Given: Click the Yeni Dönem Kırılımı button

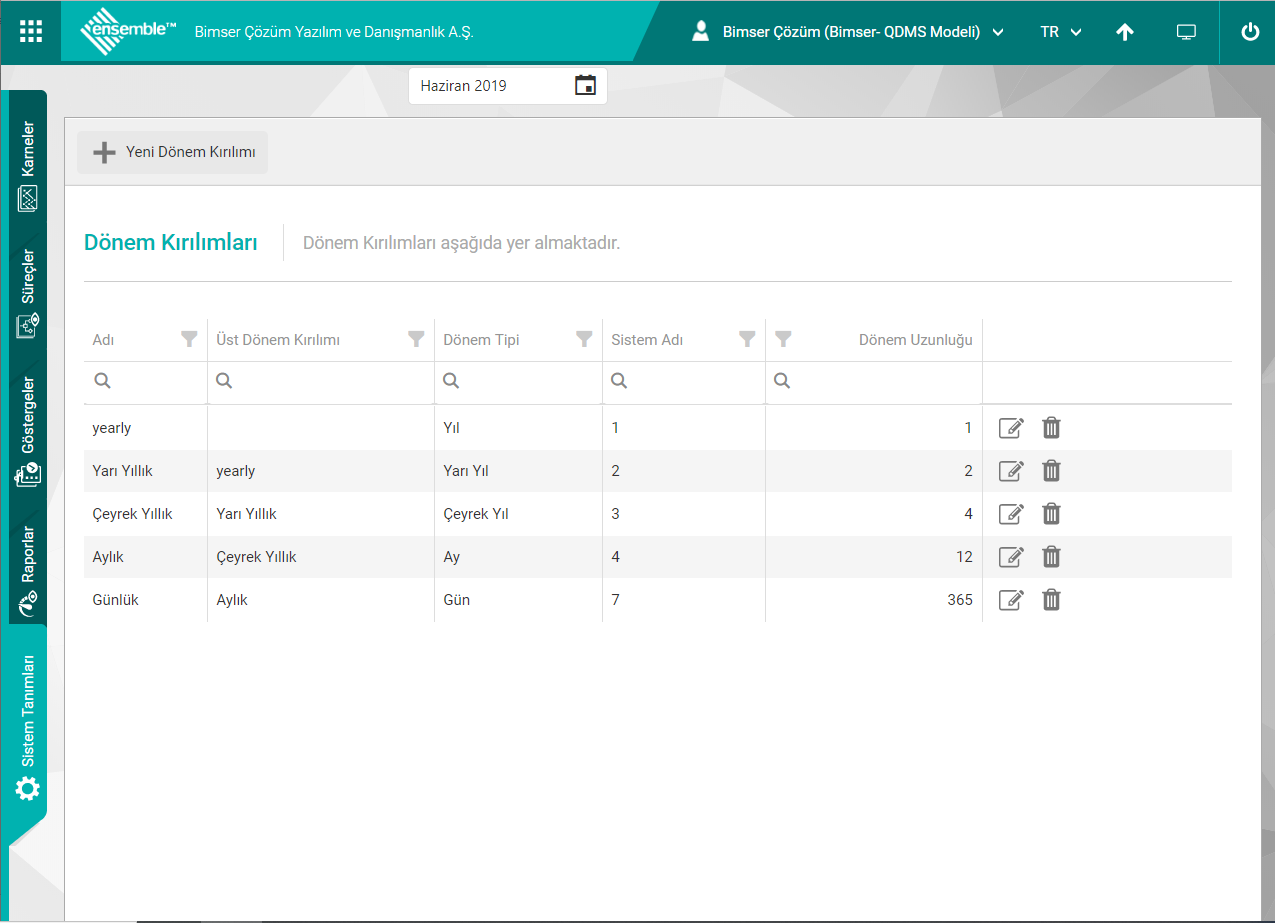Looking at the screenshot, I should [173, 153].
